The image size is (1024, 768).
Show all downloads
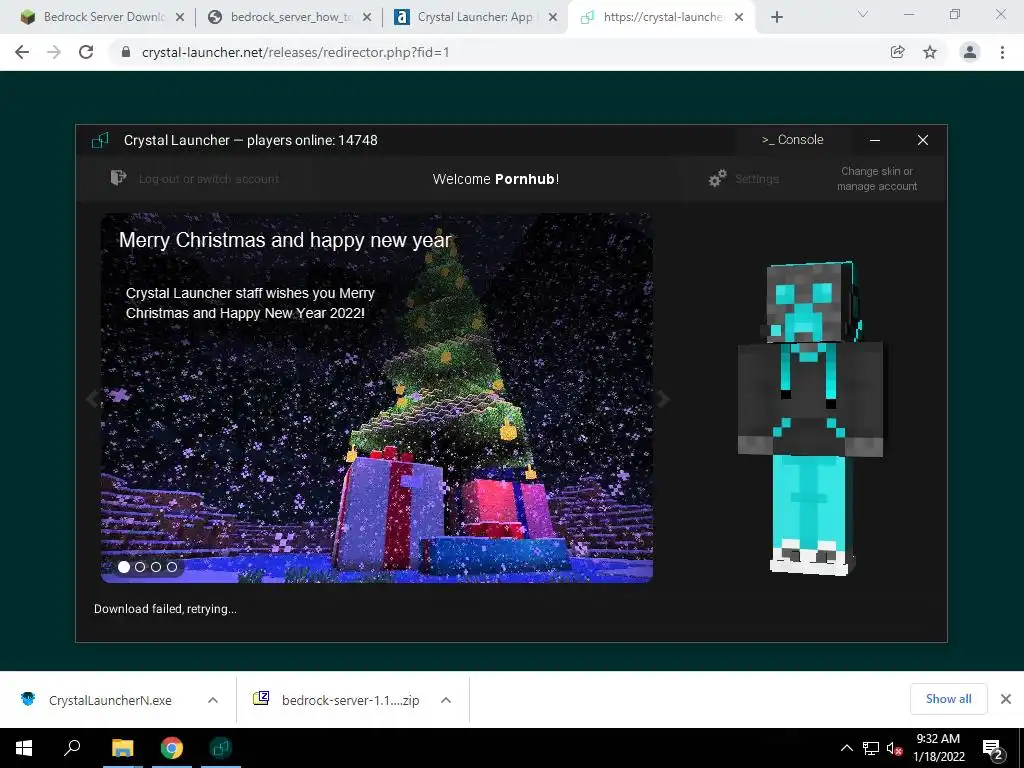click(x=948, y=699)
